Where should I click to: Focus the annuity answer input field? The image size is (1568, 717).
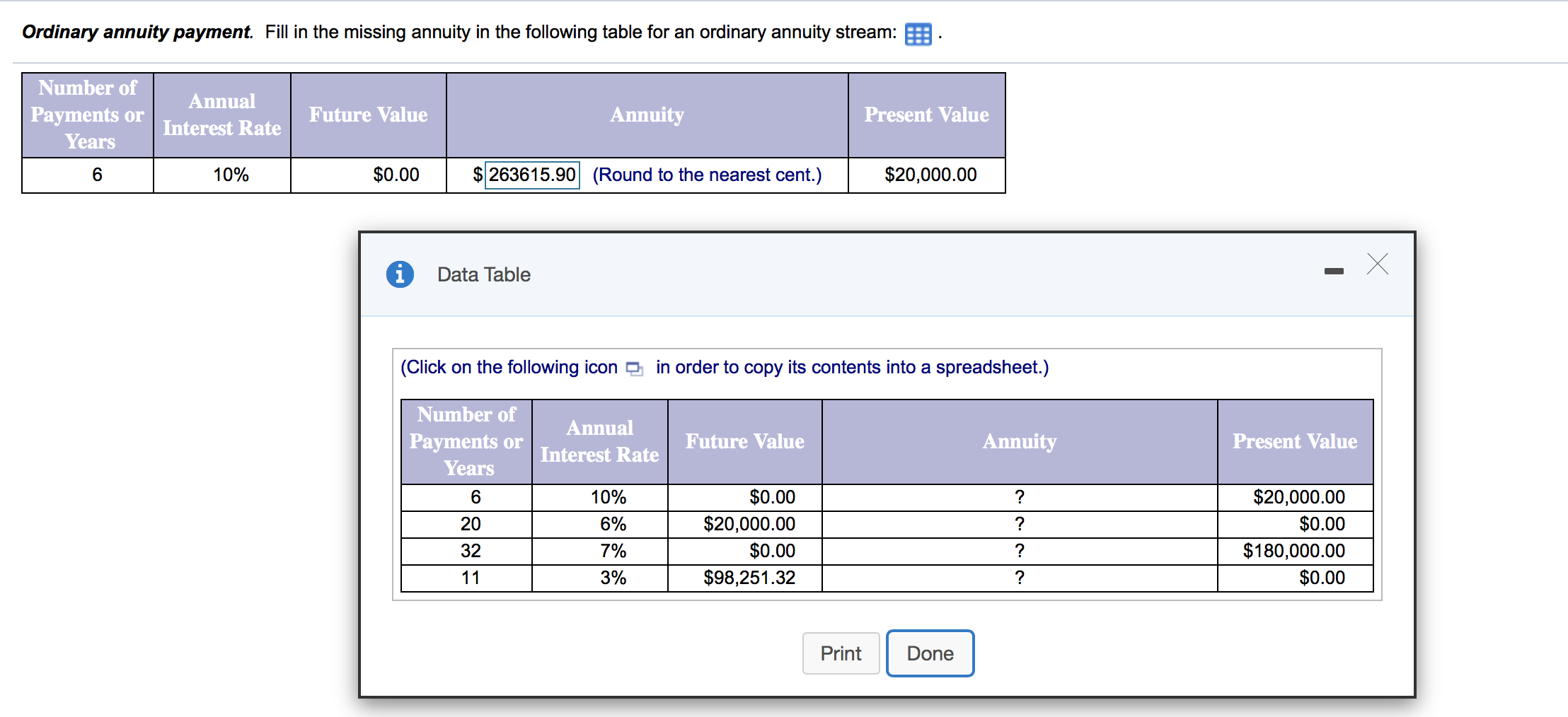[x=531, y=175]
